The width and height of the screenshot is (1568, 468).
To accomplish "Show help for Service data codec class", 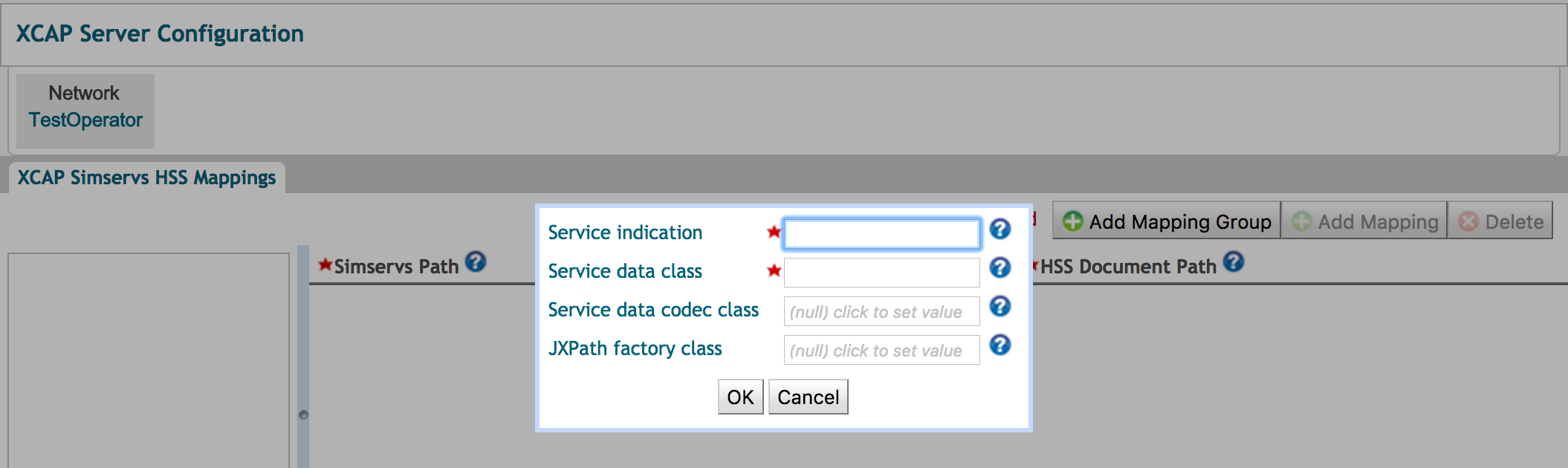I will (x=1000, y=306).
